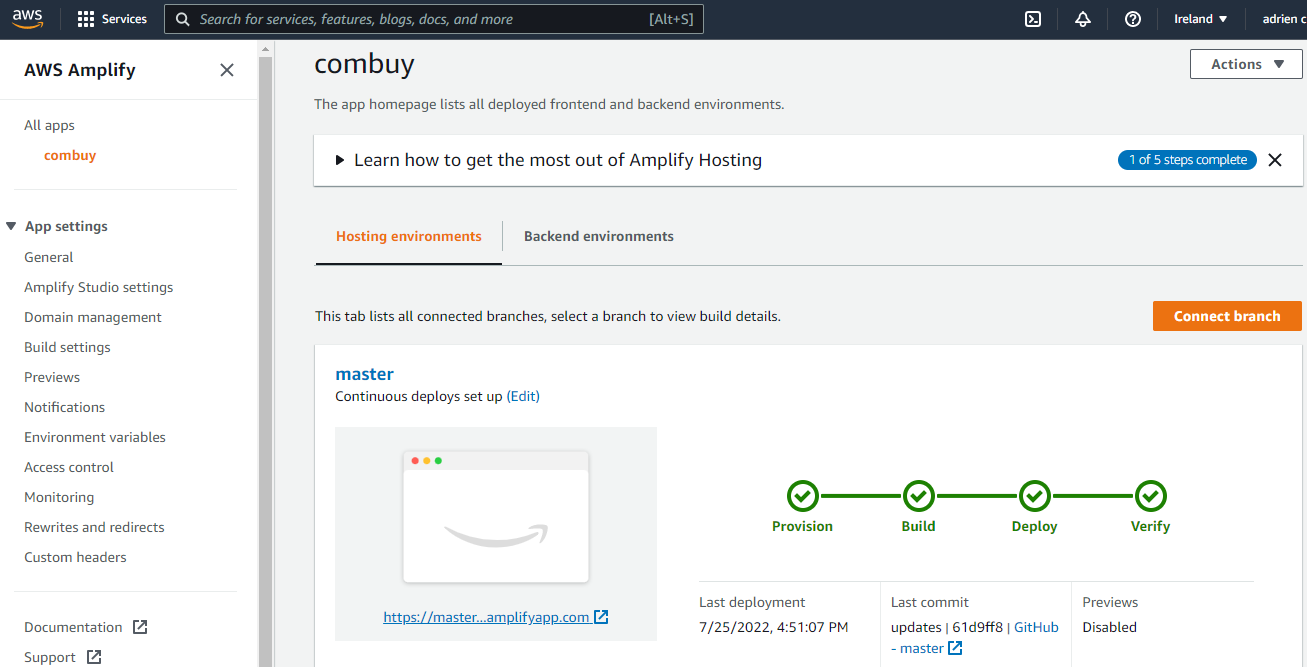Go to All apps
This screenshot has height=667, width=1307.
[50, 125]
